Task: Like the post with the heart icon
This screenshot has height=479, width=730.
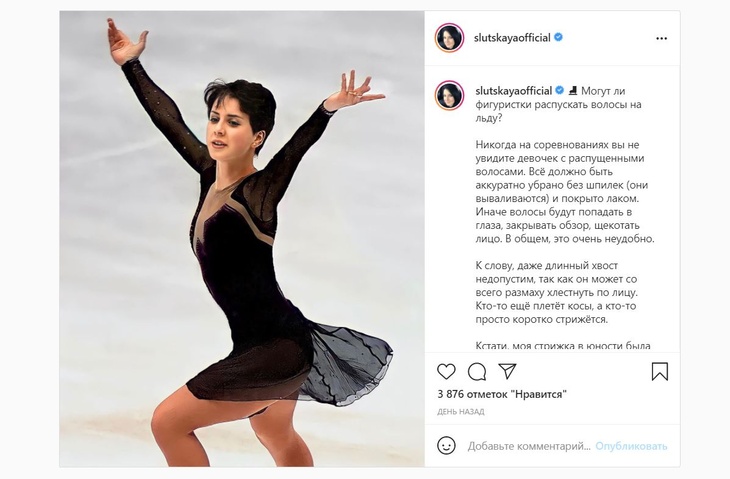Action: click(x=446, y=371)
